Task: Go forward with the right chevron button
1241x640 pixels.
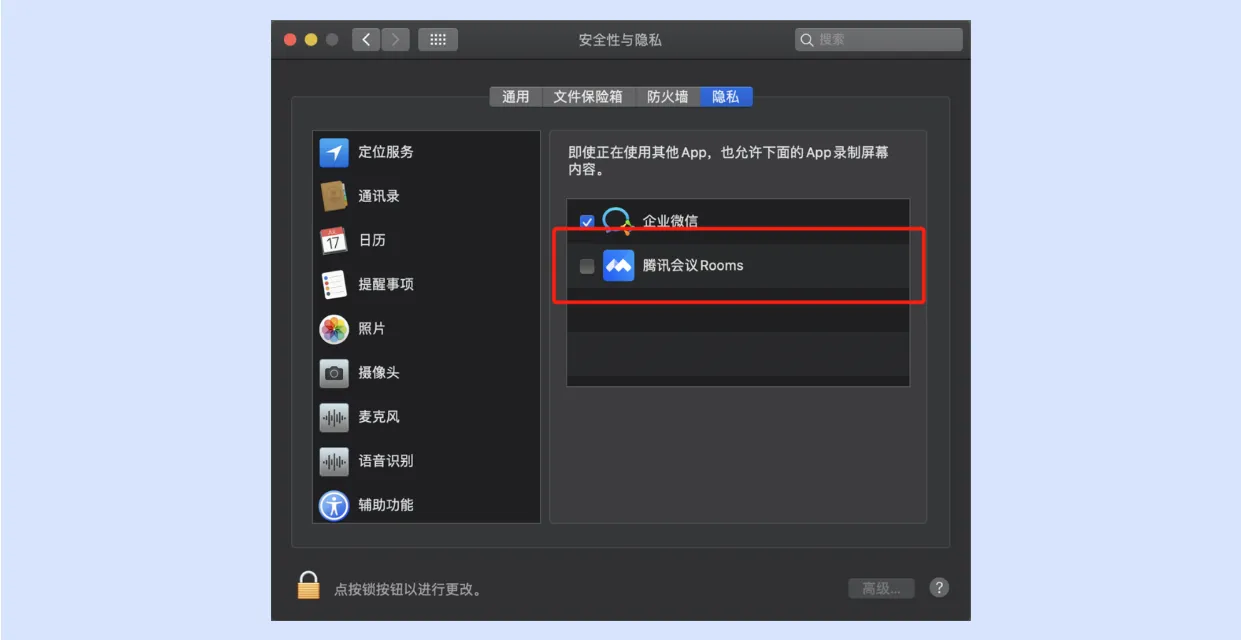Action: (396, 39)
